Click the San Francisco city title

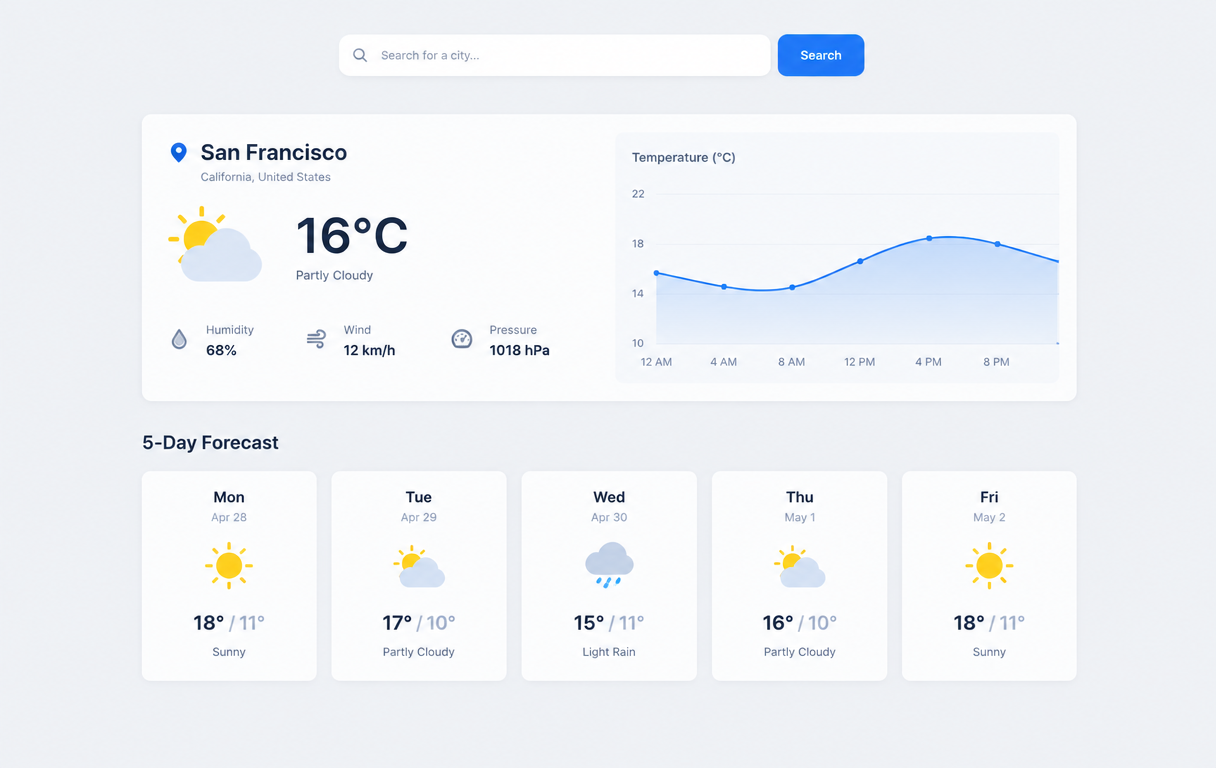point(274,153)
